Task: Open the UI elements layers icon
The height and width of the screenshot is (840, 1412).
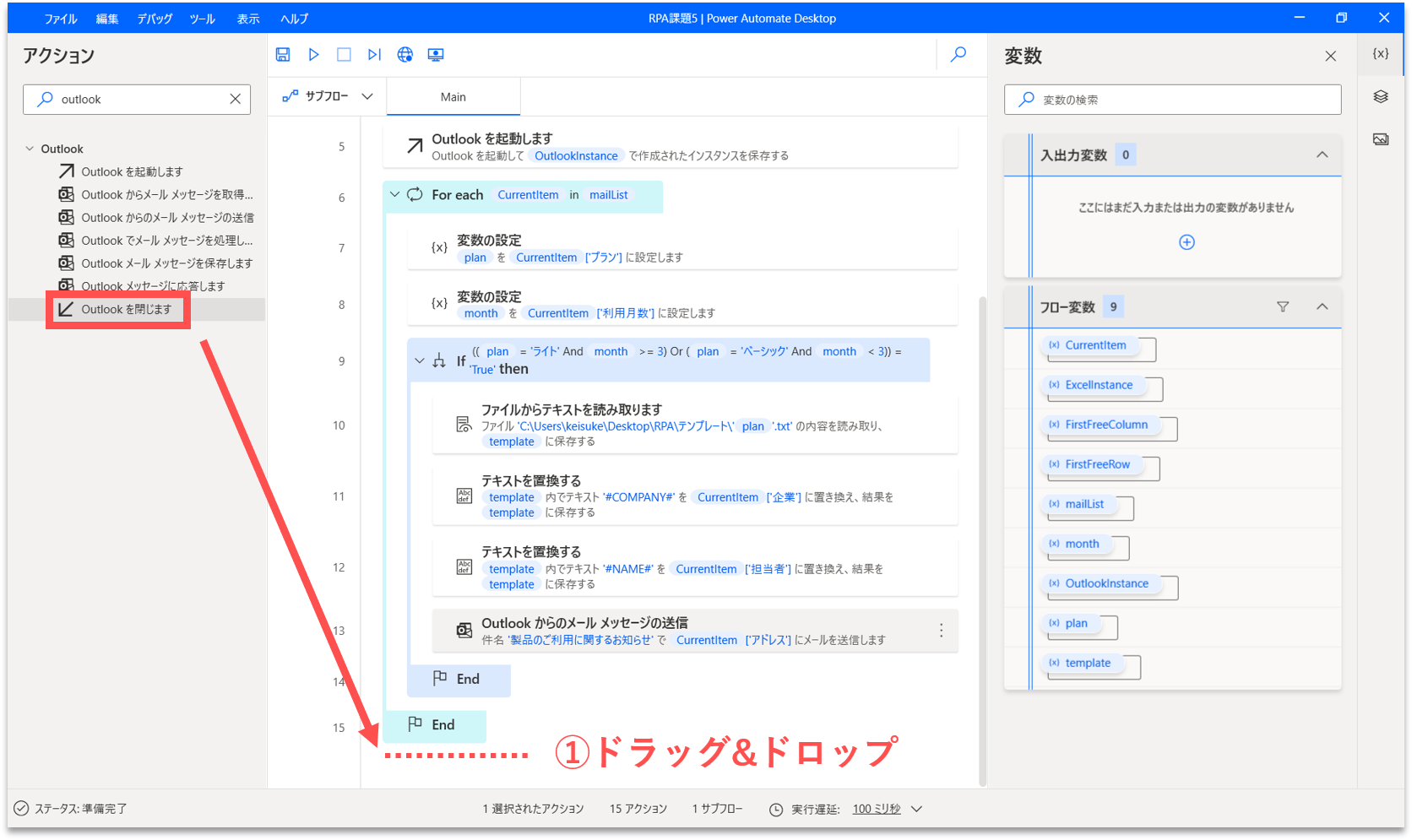Action: [1381, 97]
